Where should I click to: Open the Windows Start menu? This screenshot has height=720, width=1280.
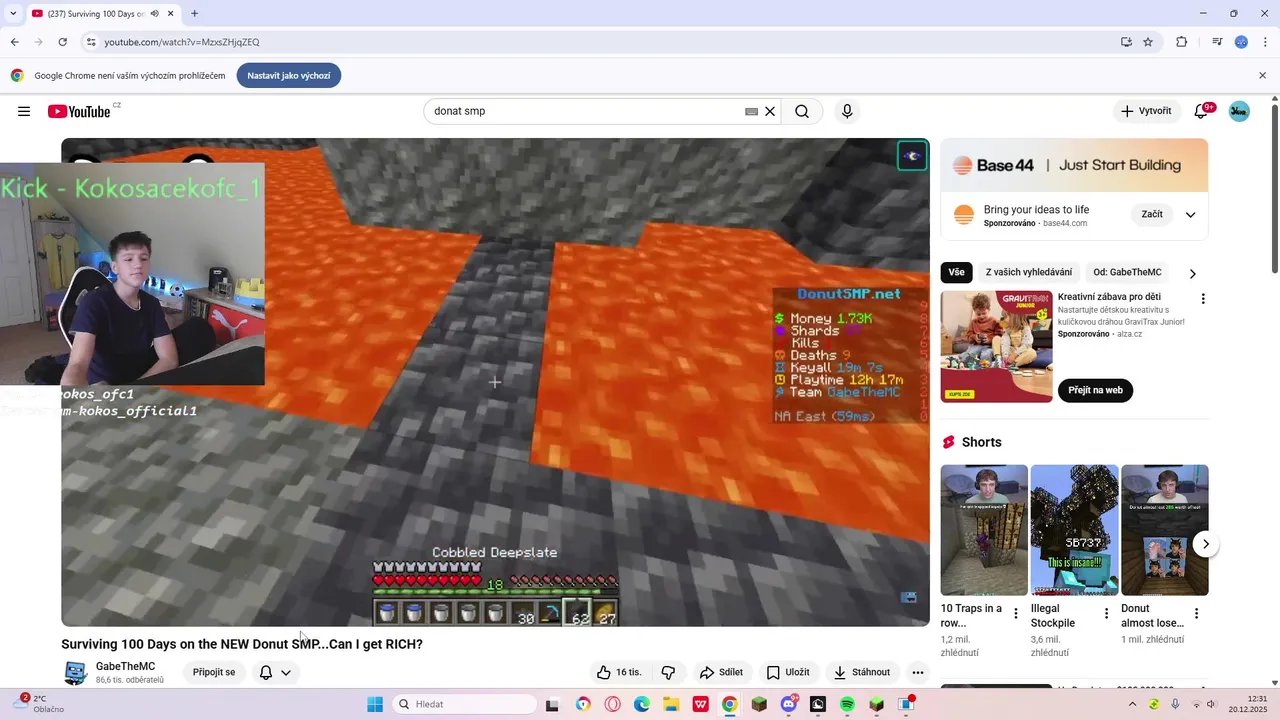click(375, 704)
